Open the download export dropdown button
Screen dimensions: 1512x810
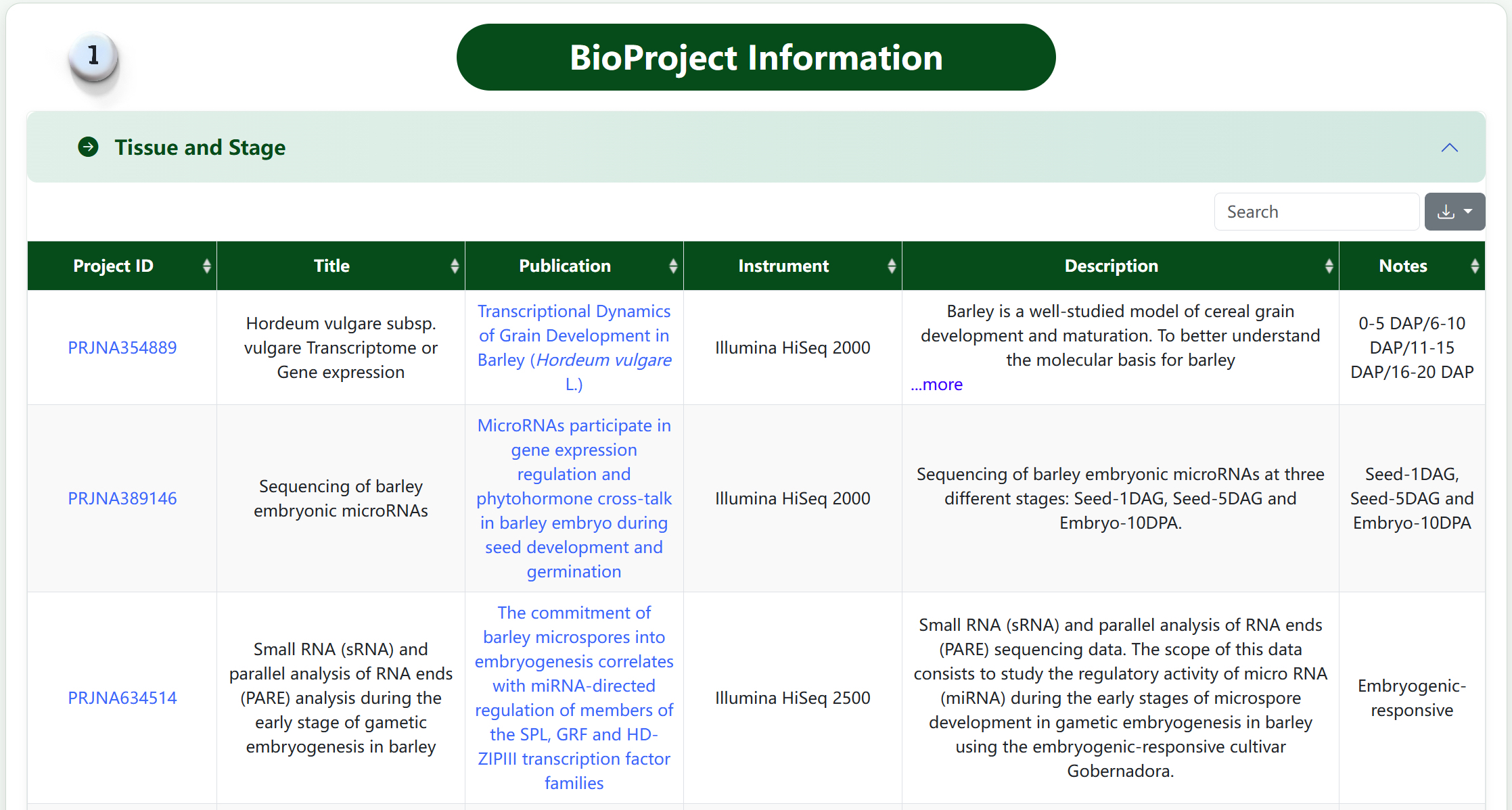[x=1454, y=212]
